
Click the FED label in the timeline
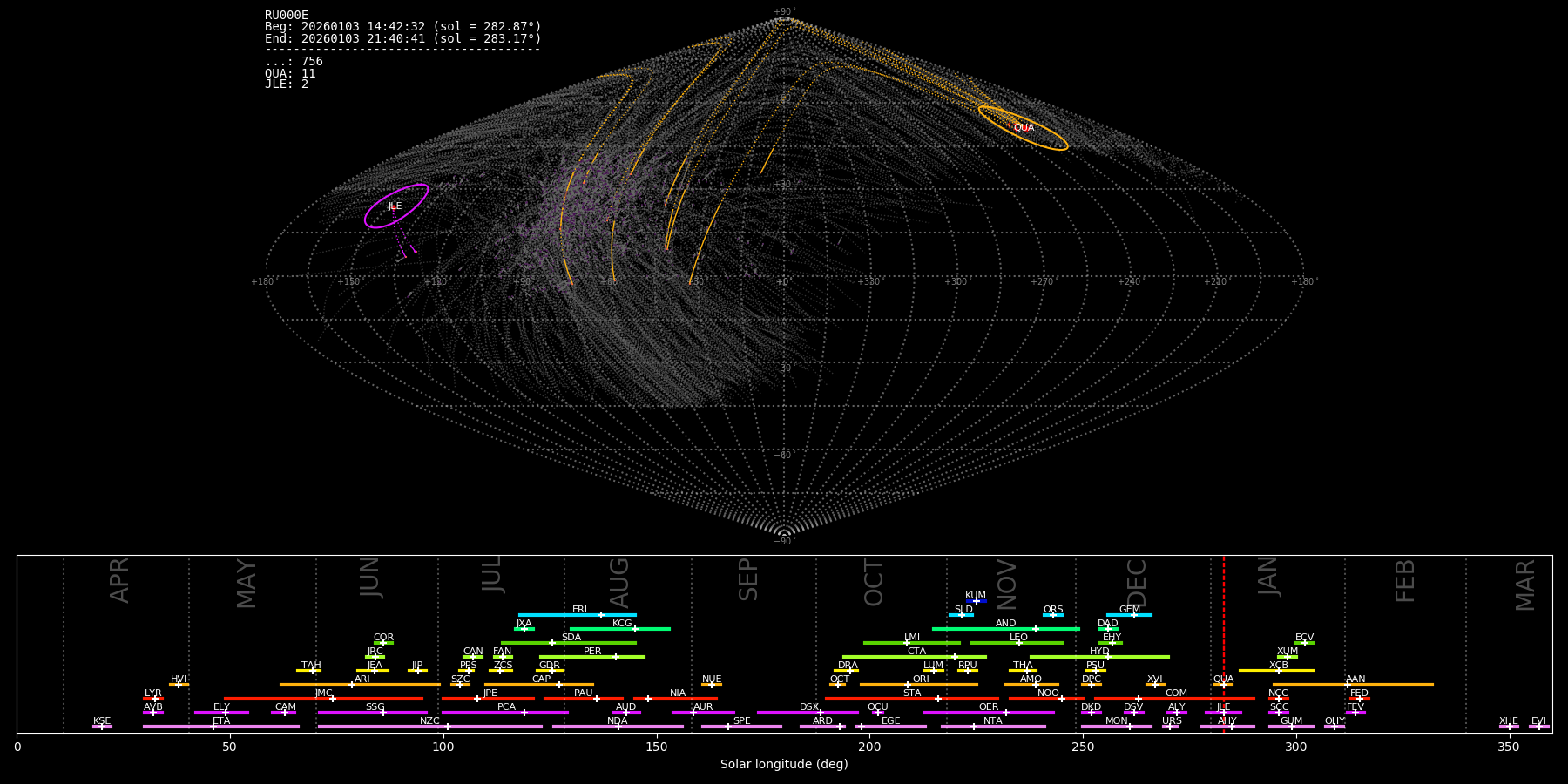pyautogui.click(x=1359, y=693)
